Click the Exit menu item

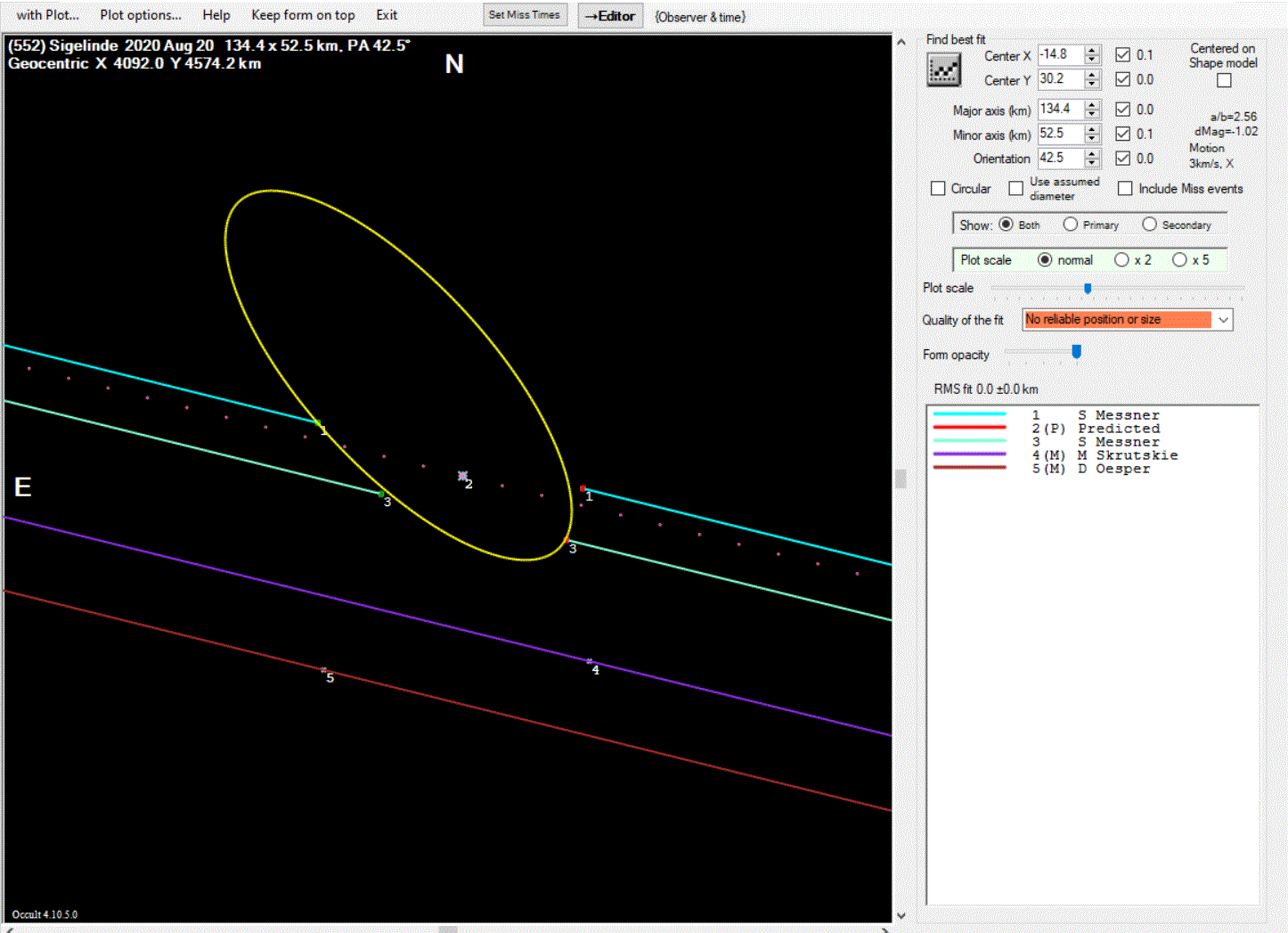[x=387, y=15]
